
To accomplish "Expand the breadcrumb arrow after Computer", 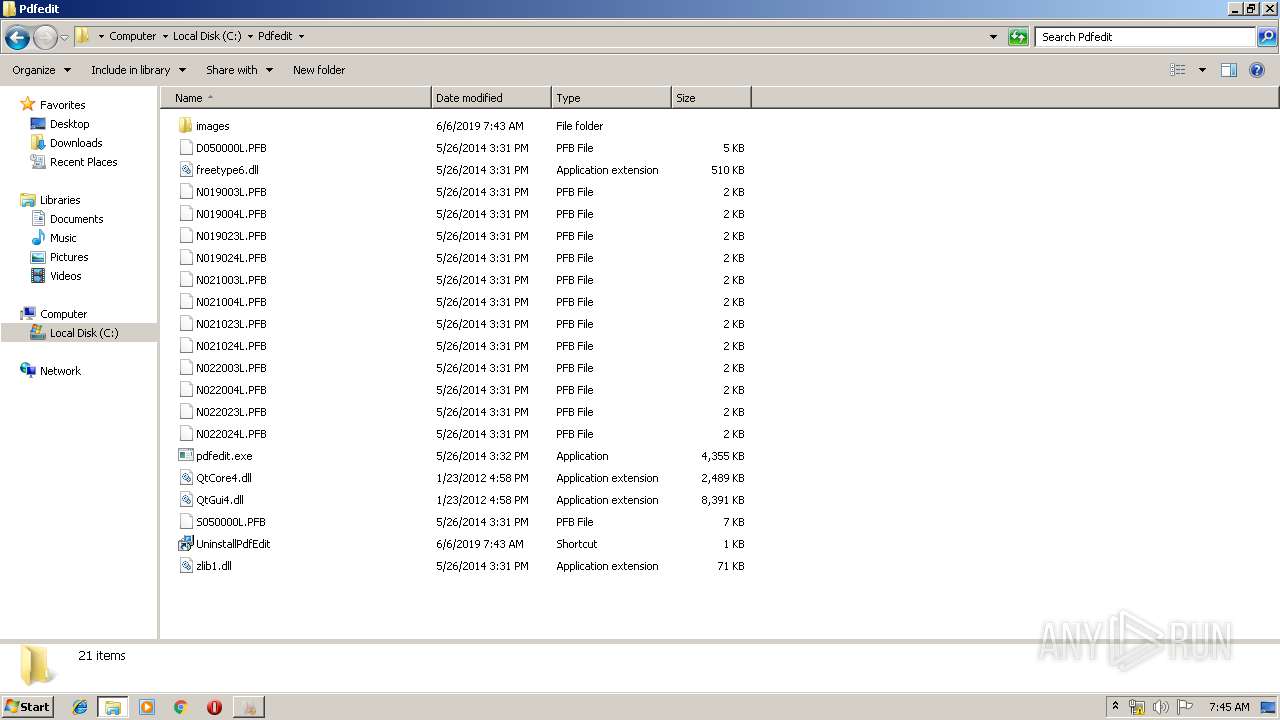I will coord(165,37).
